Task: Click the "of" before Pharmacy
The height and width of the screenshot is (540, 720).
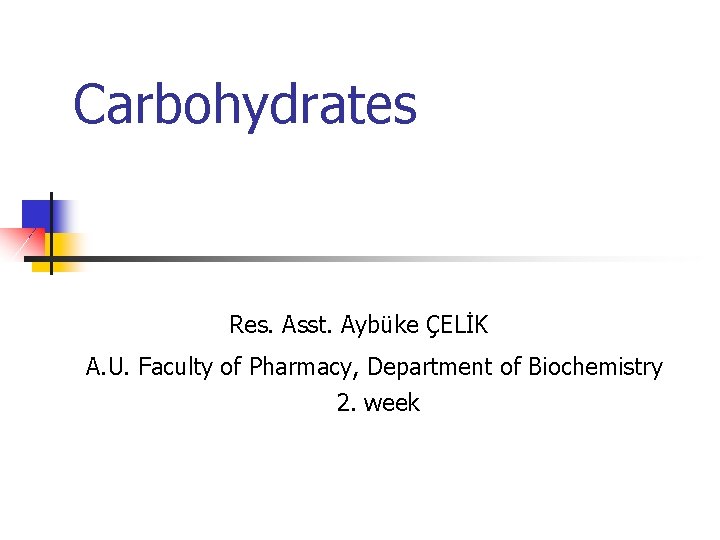Action: point(231,366)
